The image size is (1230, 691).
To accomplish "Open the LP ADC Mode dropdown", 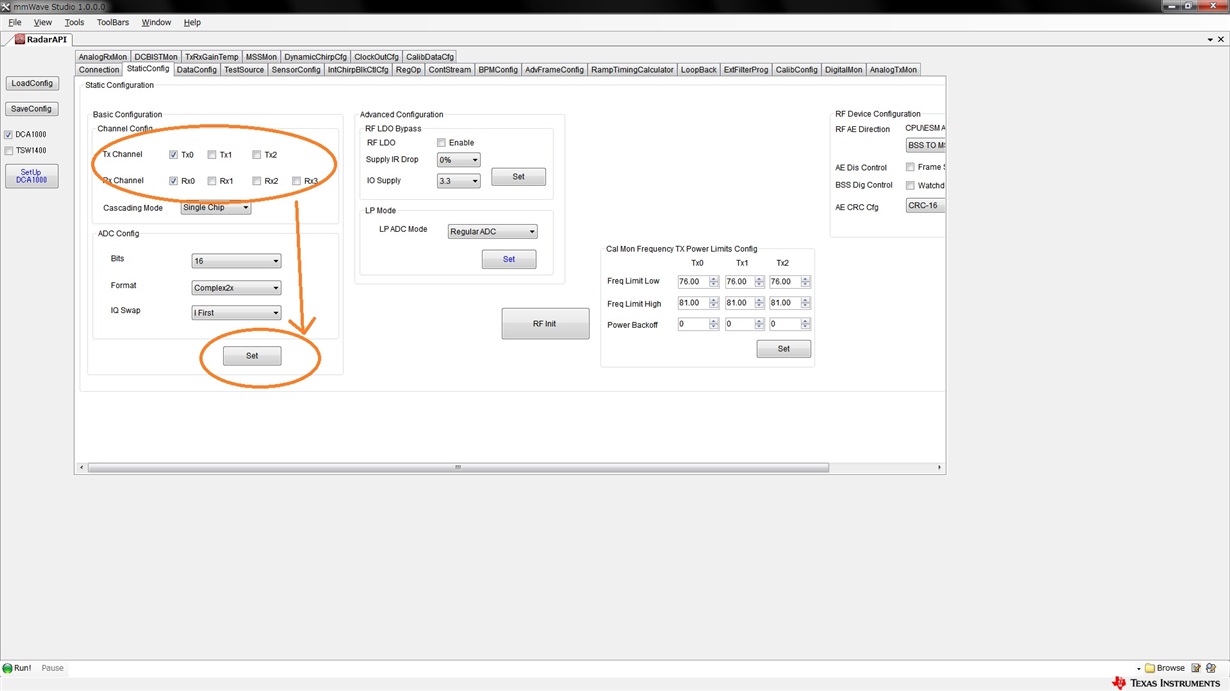I will [492, 232].
